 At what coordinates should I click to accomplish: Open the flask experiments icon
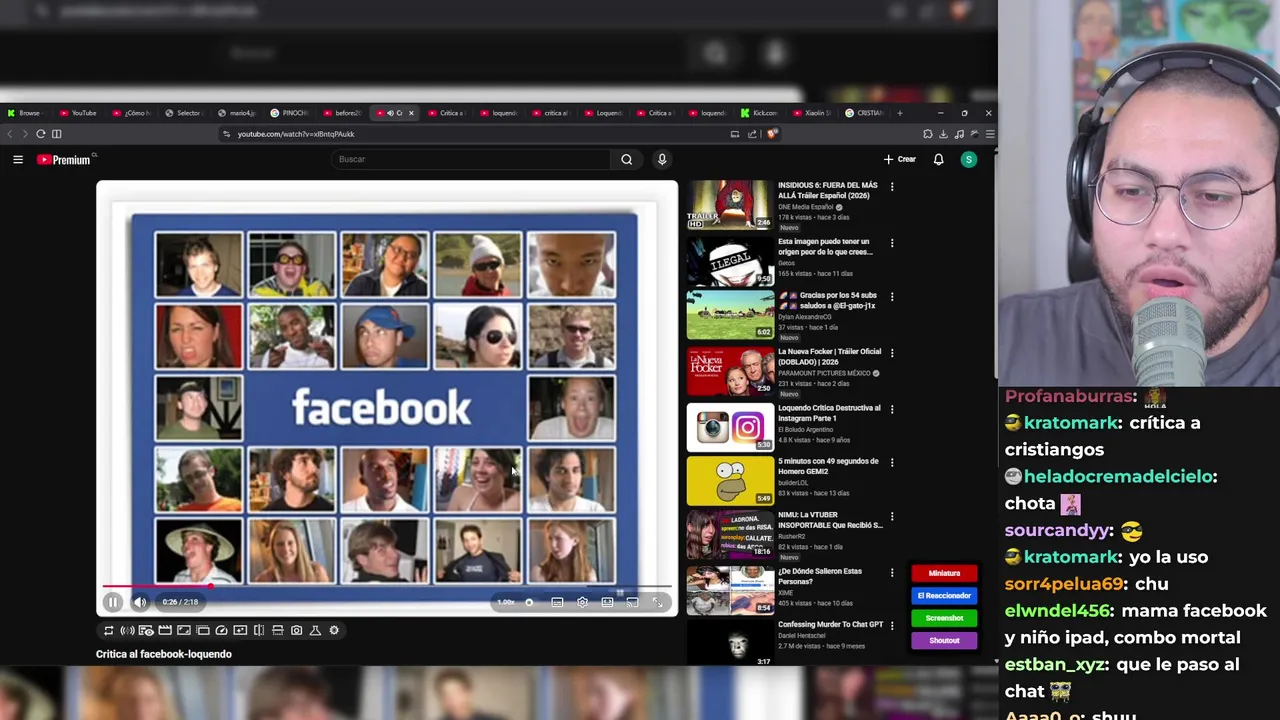(315, 630)
